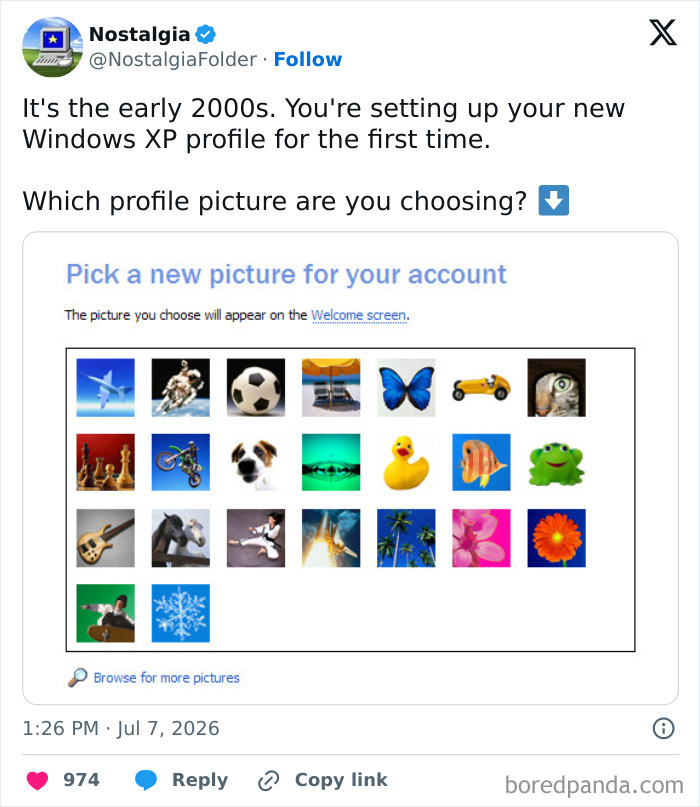
Task: Select the blue butterfly picture
Action: [x=406, y=388]
